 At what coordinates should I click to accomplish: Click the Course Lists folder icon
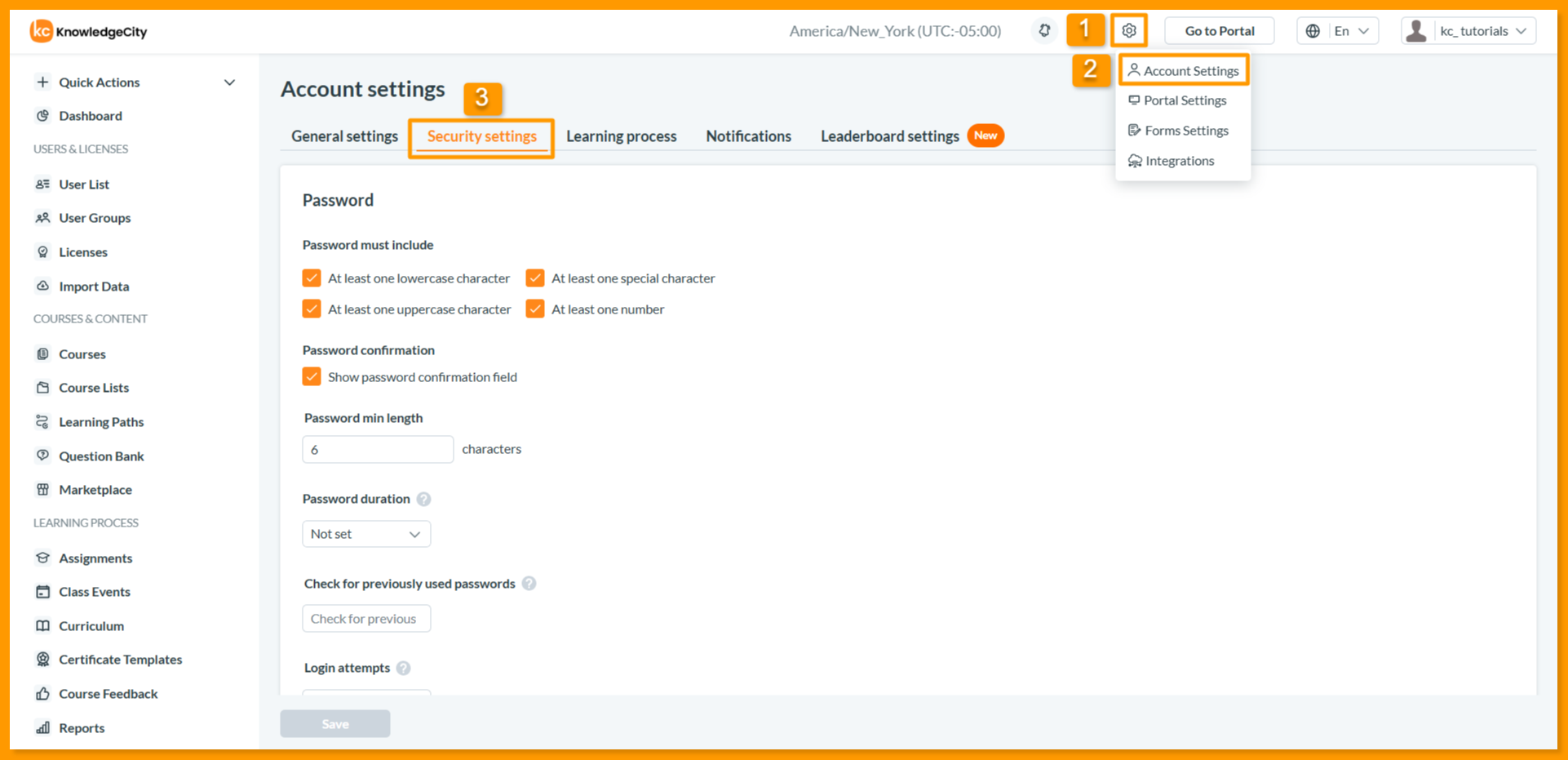click(43, 388)
